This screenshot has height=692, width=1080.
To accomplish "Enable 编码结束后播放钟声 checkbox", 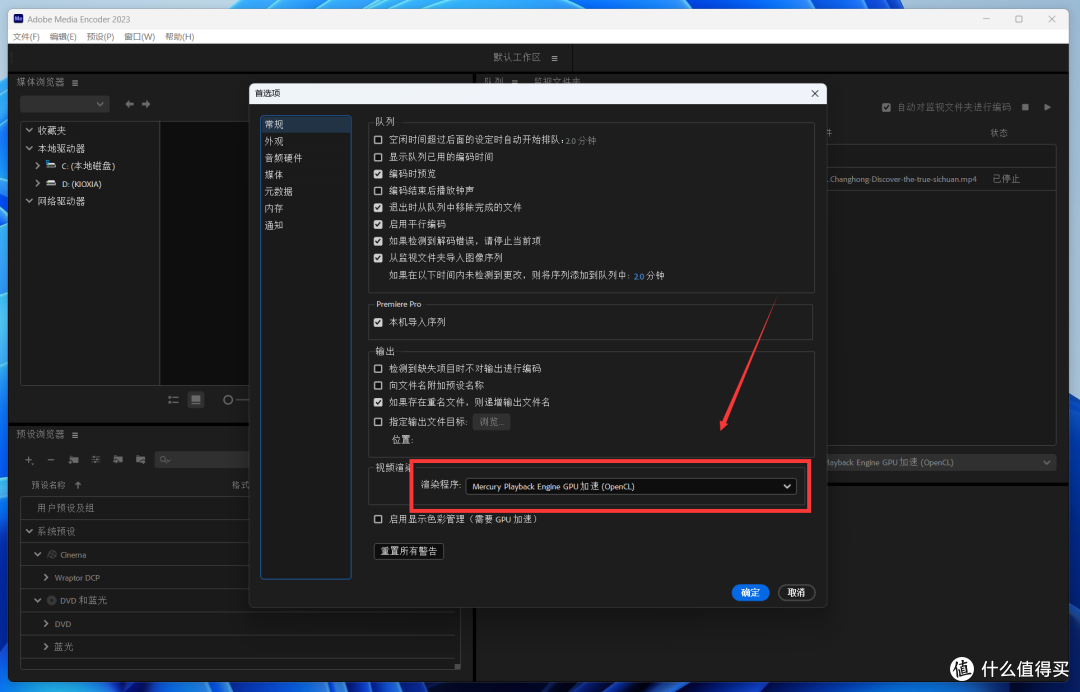I will tap(378, 191).
